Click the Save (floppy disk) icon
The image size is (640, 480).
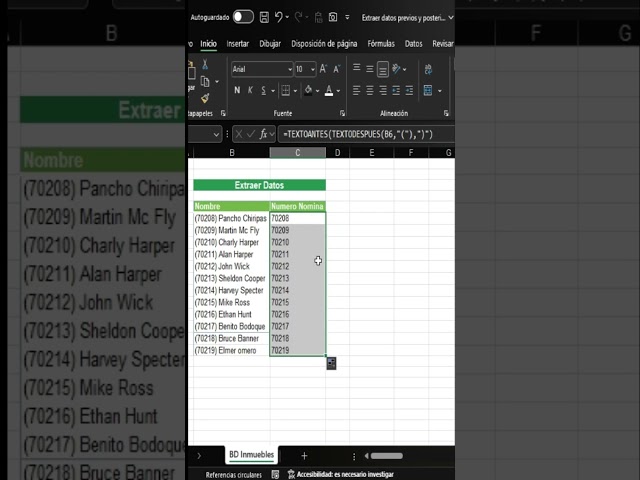coord(264,17)
